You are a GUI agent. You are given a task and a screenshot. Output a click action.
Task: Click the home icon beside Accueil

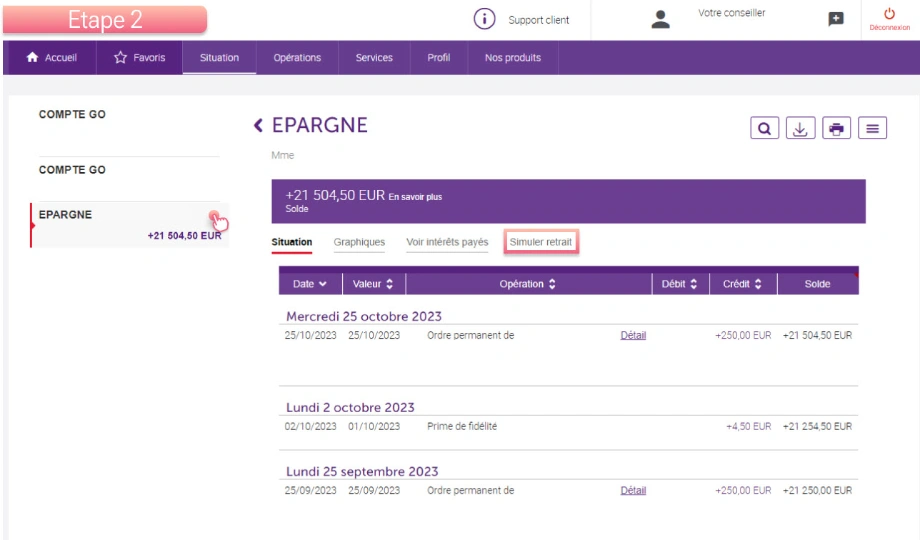click(x=32, y=57)
